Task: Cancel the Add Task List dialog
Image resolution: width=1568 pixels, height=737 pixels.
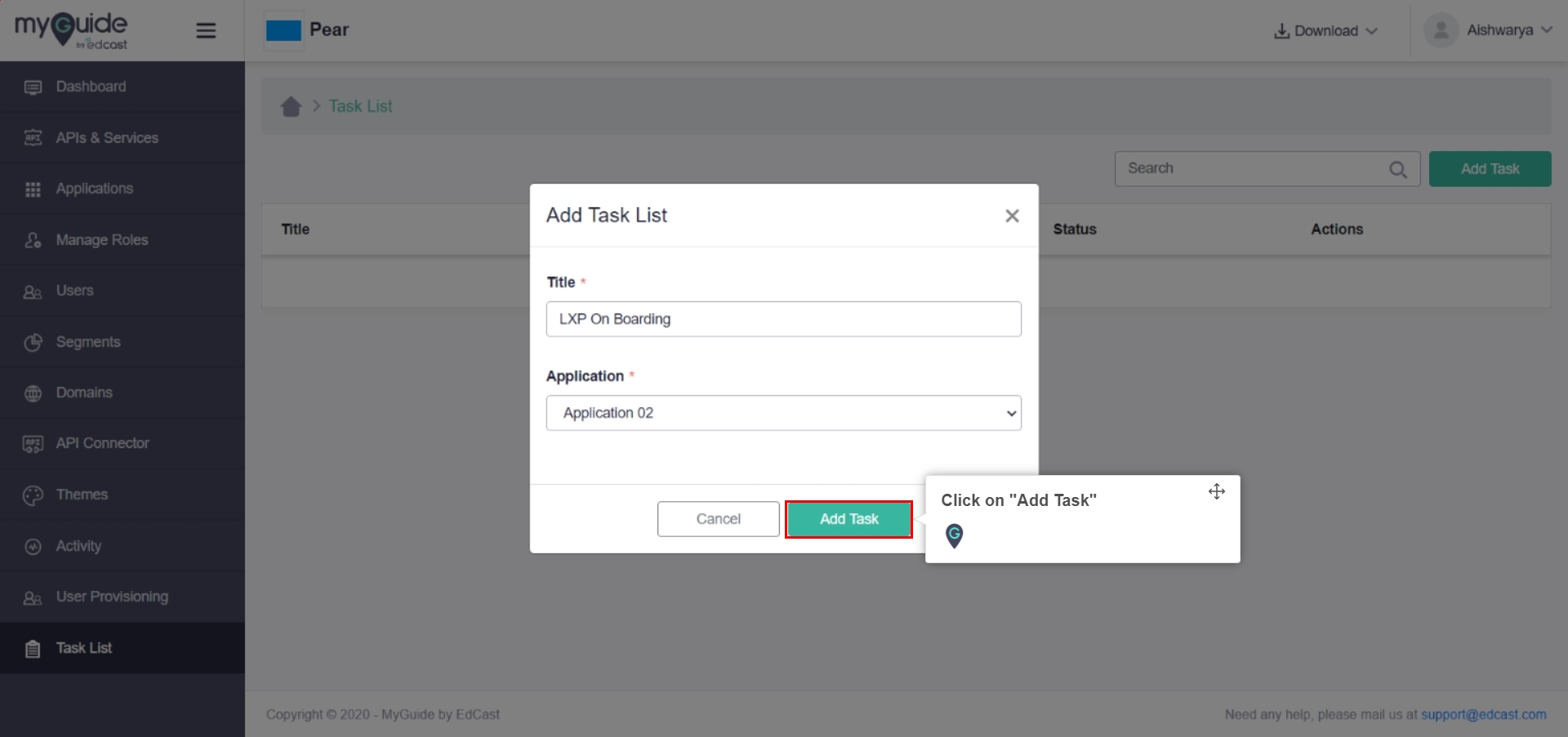Action: point(718,519)
